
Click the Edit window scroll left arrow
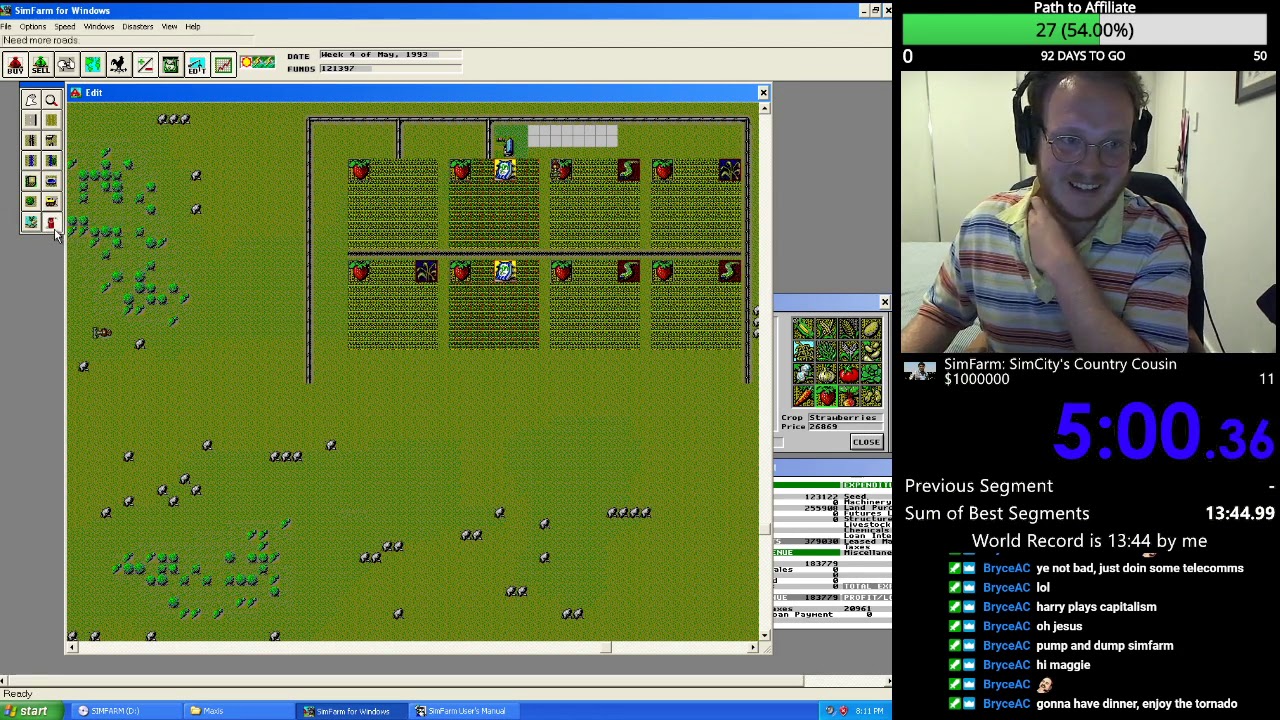click(71, 648)
